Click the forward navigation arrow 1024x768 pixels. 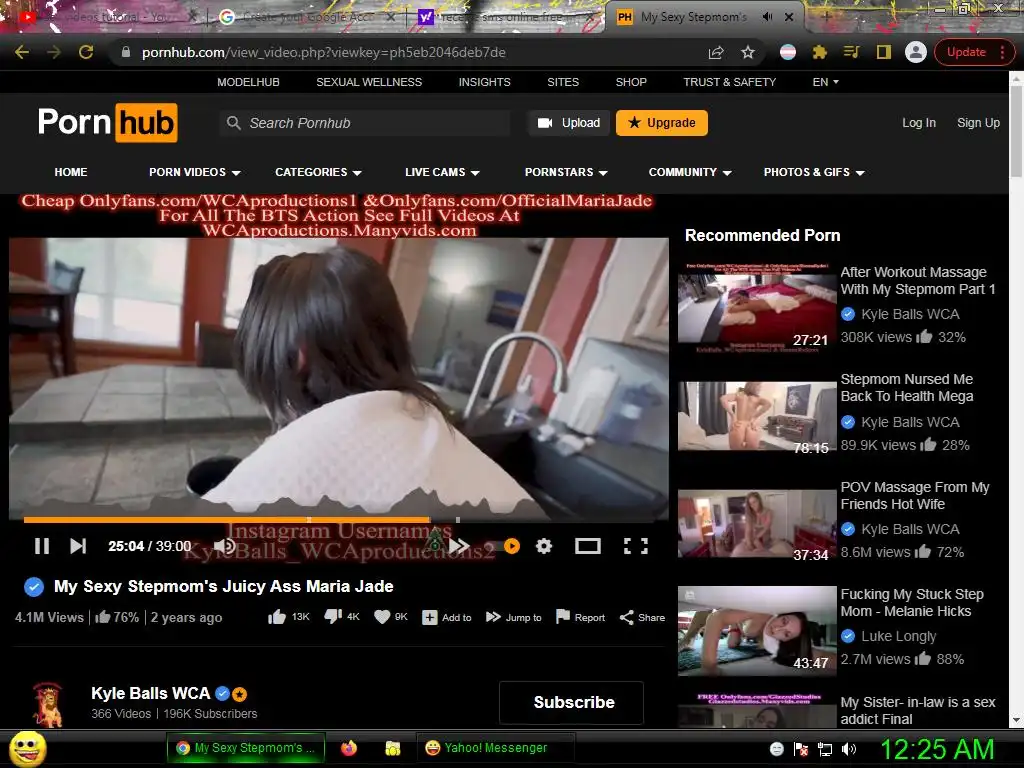(x=54, y=52)
